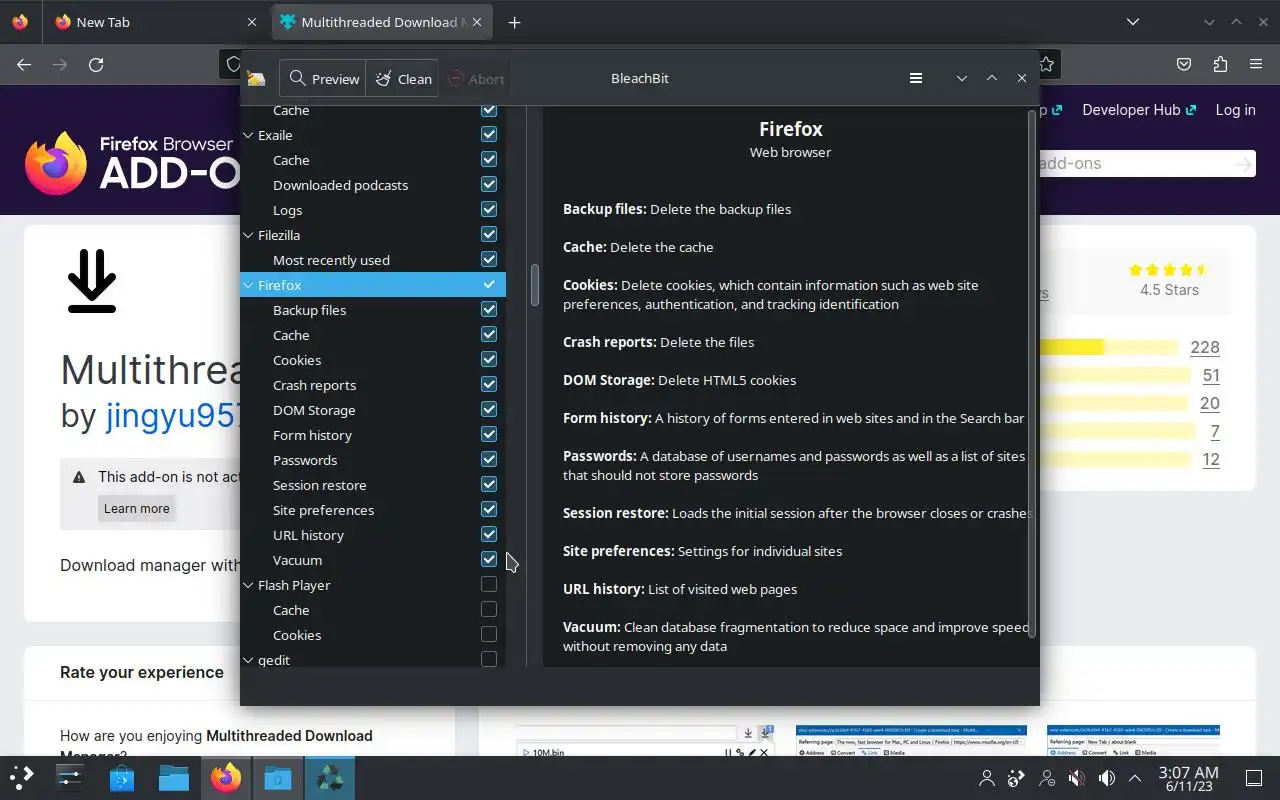Viewport: 1280px width, 800px height.
Task: Click the BleachBit tree vertical scrollbar
Action: (x=535, y=285)
